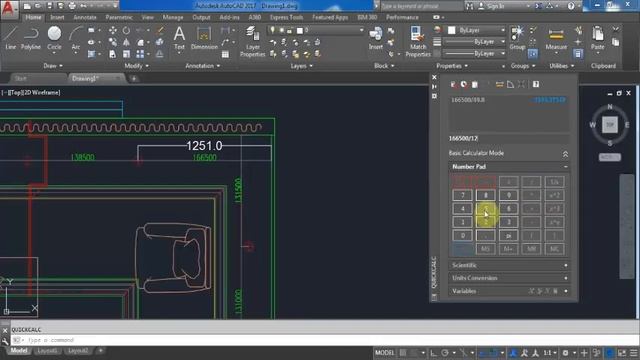The height and width of the screenshot is (360, 640).
Task: Switch to Layout1 tab
Action: [x=47, y=351]
